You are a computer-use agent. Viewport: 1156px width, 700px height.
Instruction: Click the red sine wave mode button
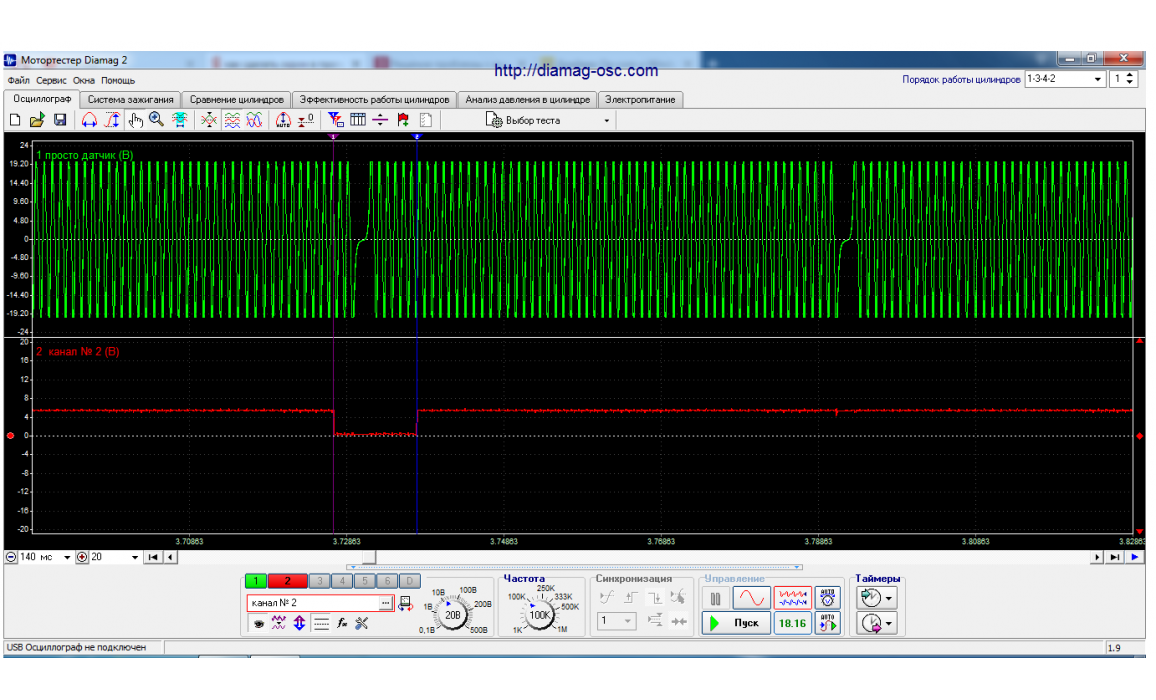click(752, 598)
